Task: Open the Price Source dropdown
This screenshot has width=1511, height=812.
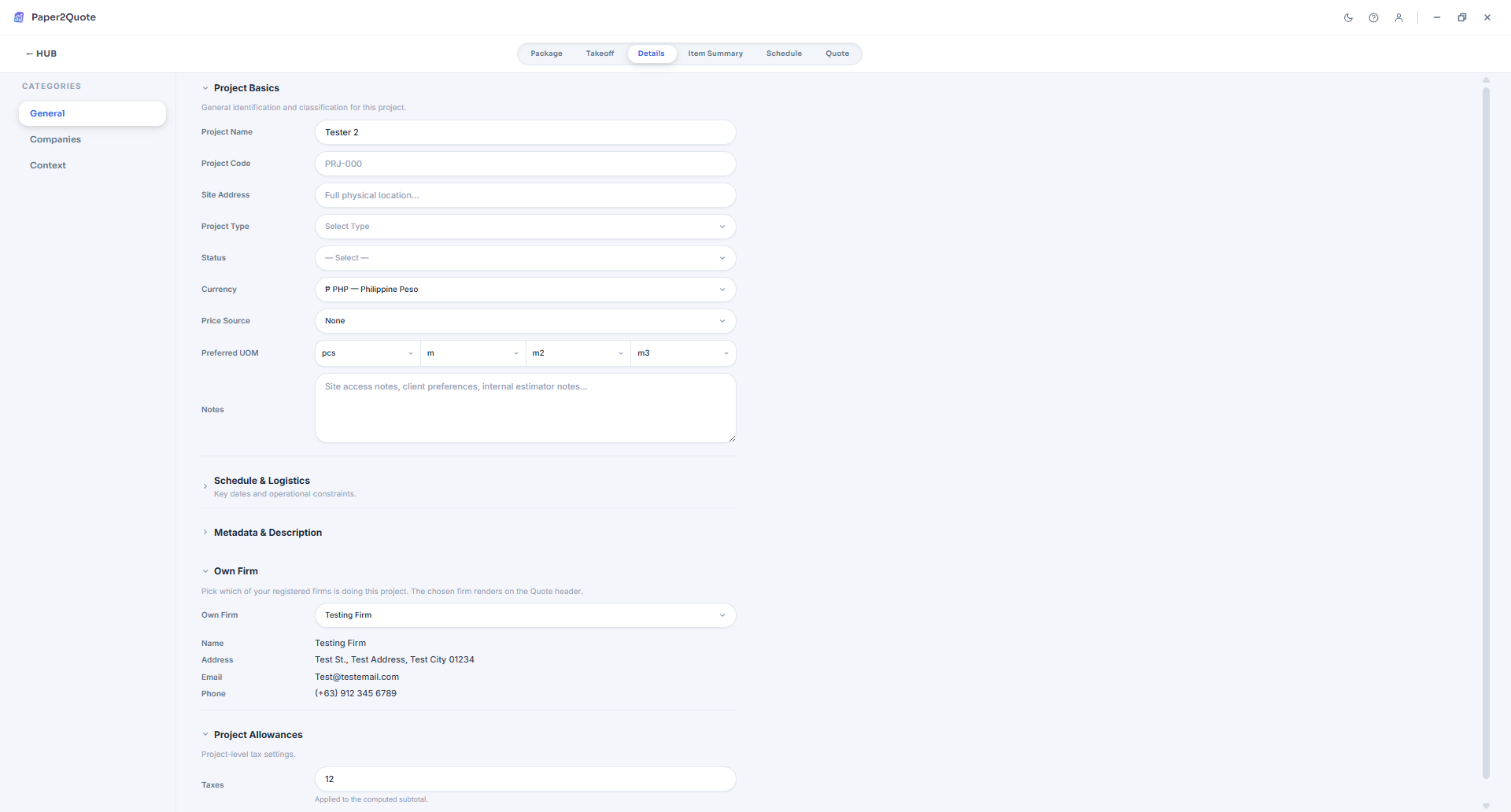Action: [526, 321]
